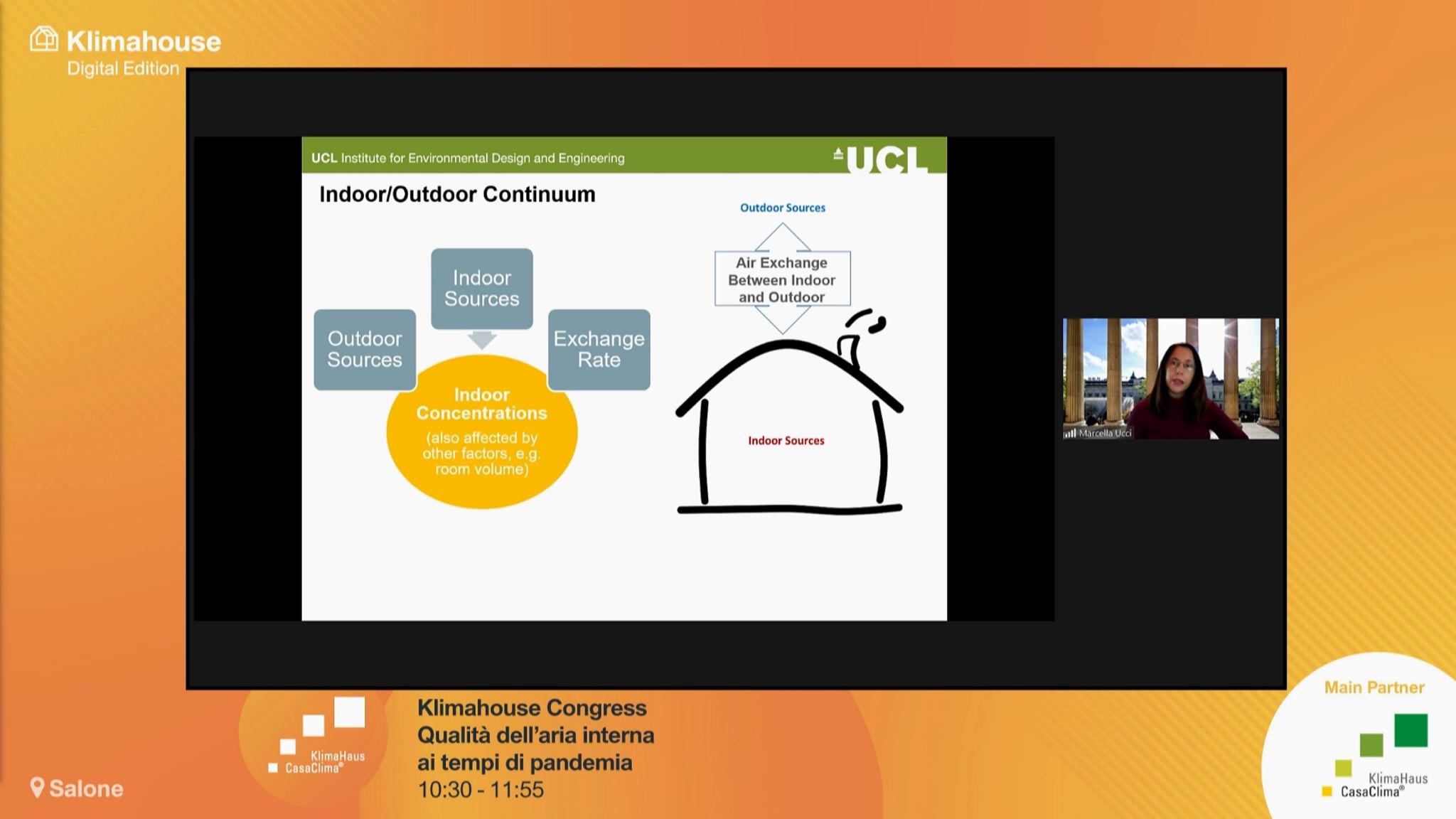This screenshot has width=1456, height=819.
Task: Click the Indoor Sources grey box
Action: coord(482,288)
